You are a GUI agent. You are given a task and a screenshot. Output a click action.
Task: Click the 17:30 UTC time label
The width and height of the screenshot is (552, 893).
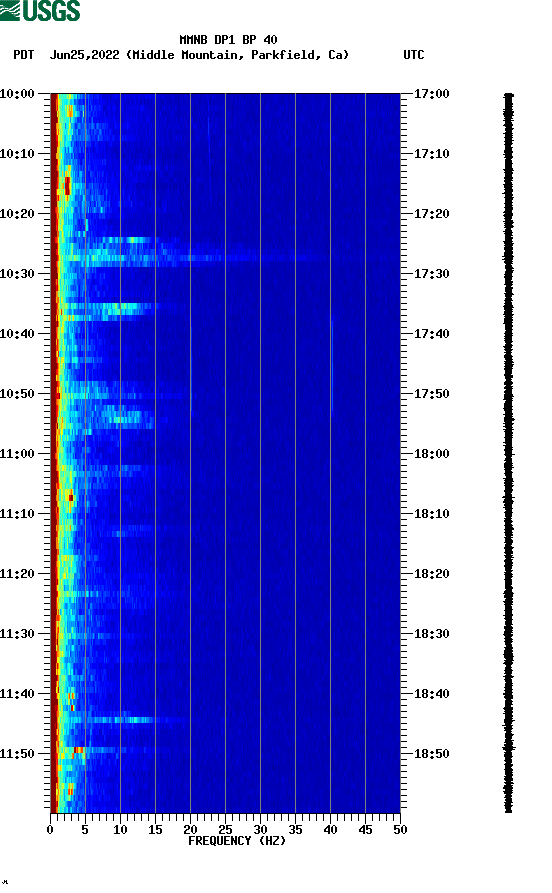[x=431, y=274]
